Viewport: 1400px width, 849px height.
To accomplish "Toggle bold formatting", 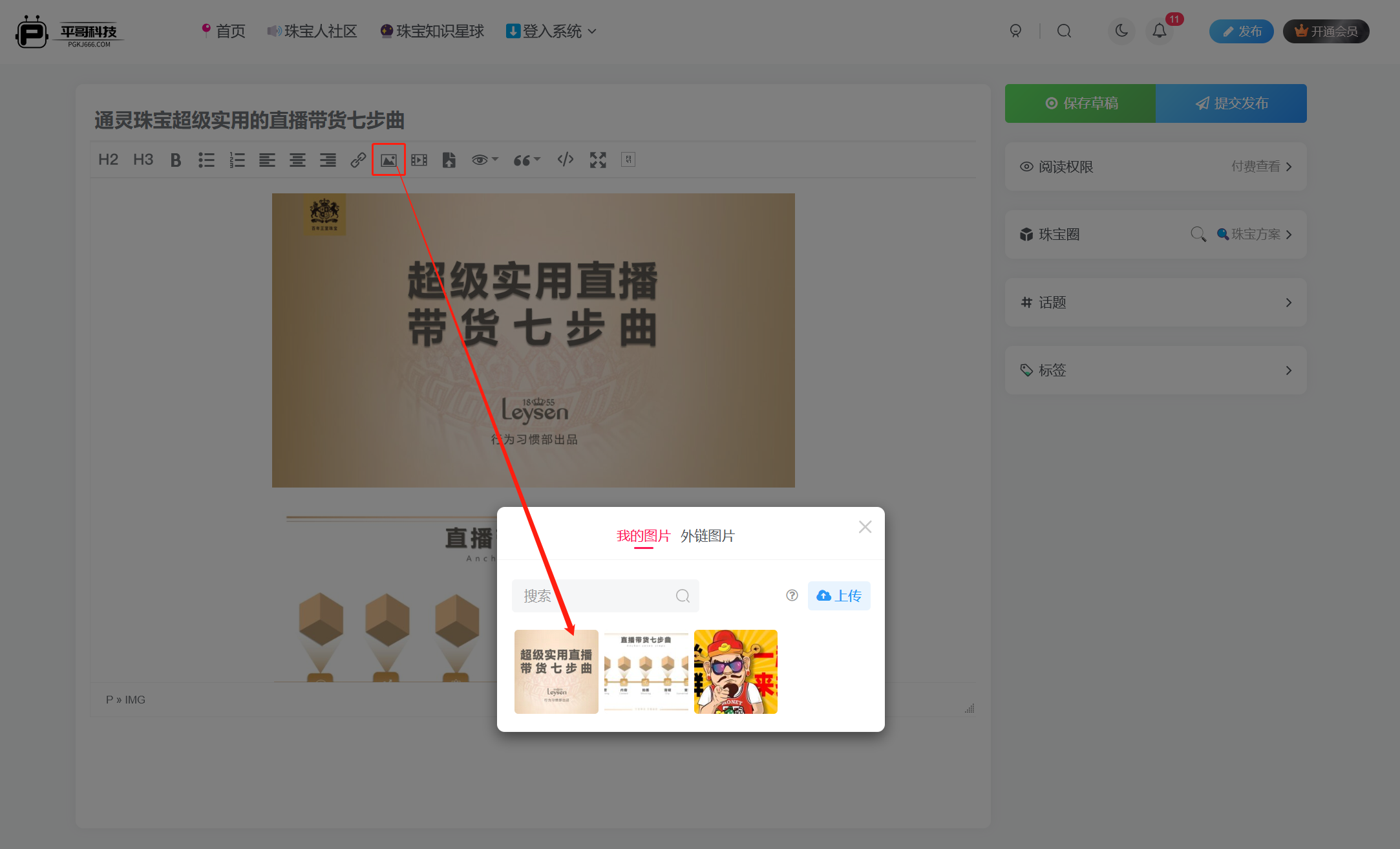I will pyautogui.click(x=175, y=159).
